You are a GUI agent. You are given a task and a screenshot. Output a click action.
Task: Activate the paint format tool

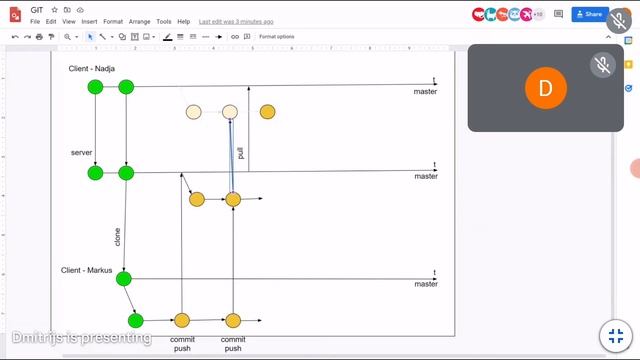click(x=51, y=37)
